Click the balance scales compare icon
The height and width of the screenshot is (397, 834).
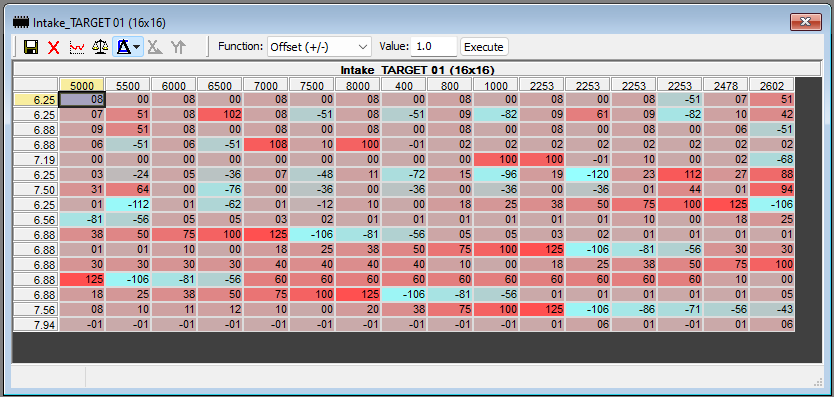[99, 47]
